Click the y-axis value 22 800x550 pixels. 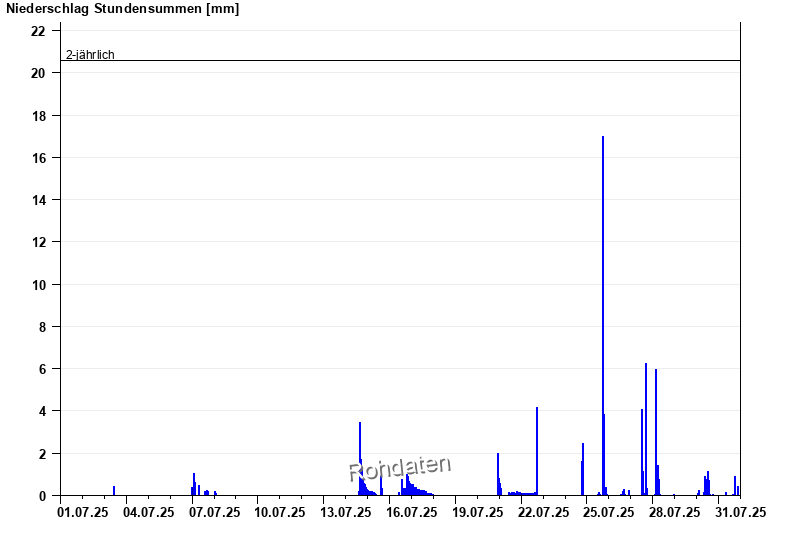tap(38, 31)
